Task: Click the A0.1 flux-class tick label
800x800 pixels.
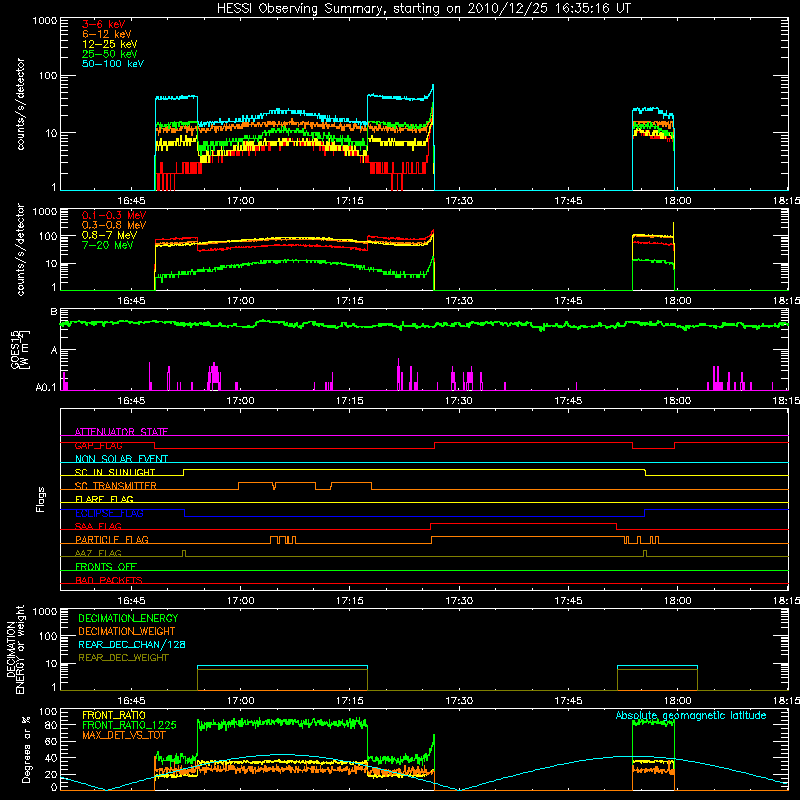Action: [46, 388]
